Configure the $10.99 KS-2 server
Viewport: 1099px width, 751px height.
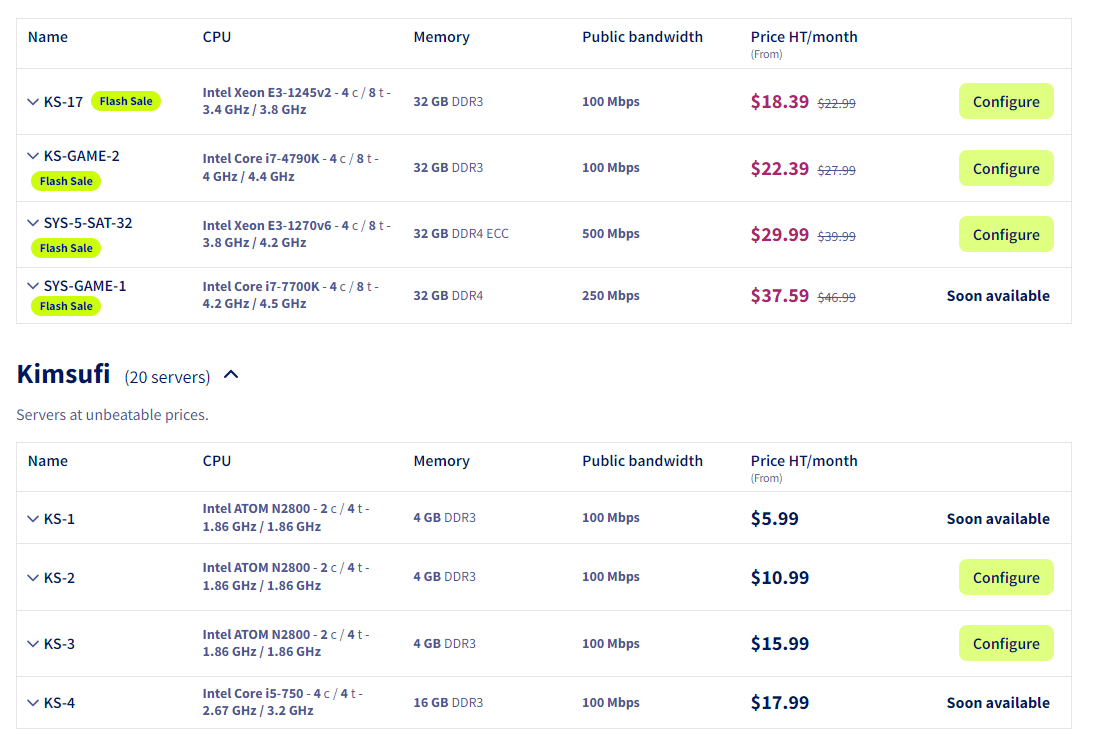tap(1005, 578)
